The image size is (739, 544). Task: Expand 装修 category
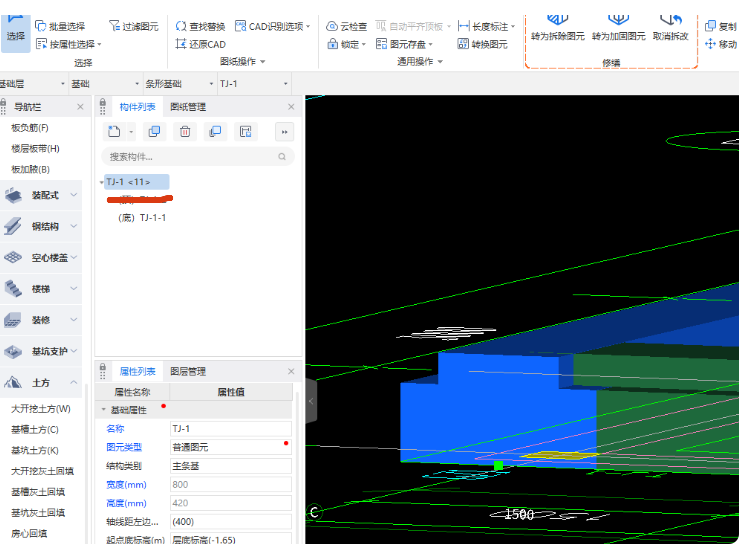pyautogui.click(x=41, y=320)
